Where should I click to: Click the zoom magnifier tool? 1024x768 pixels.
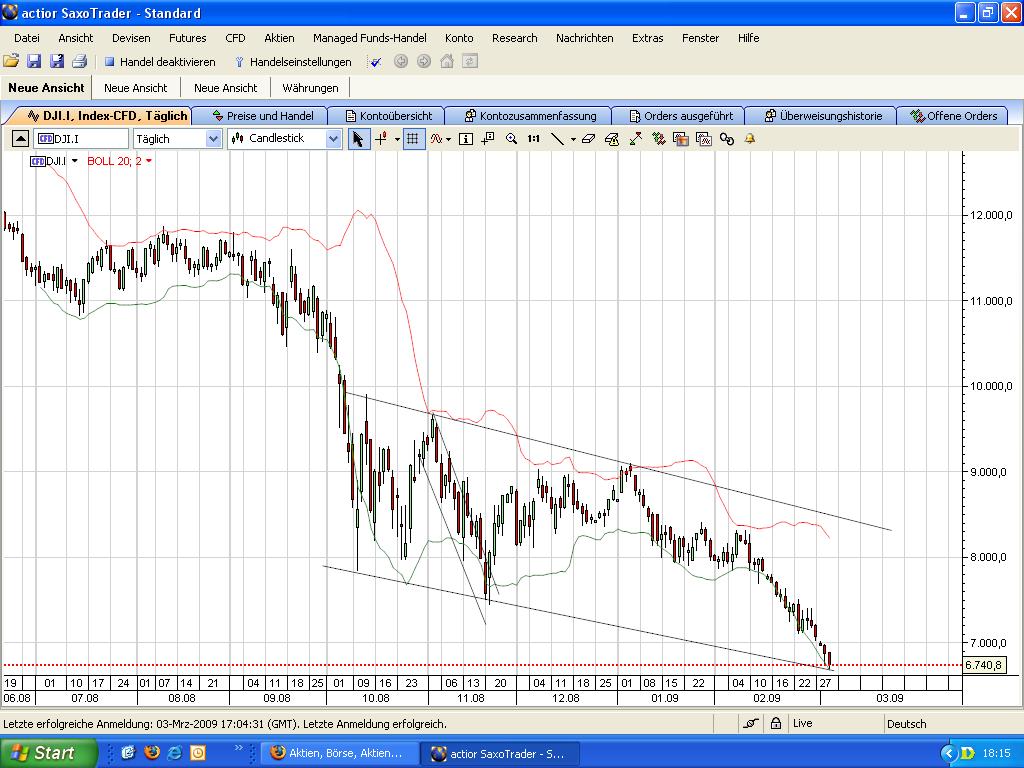(x=511, y=139)
